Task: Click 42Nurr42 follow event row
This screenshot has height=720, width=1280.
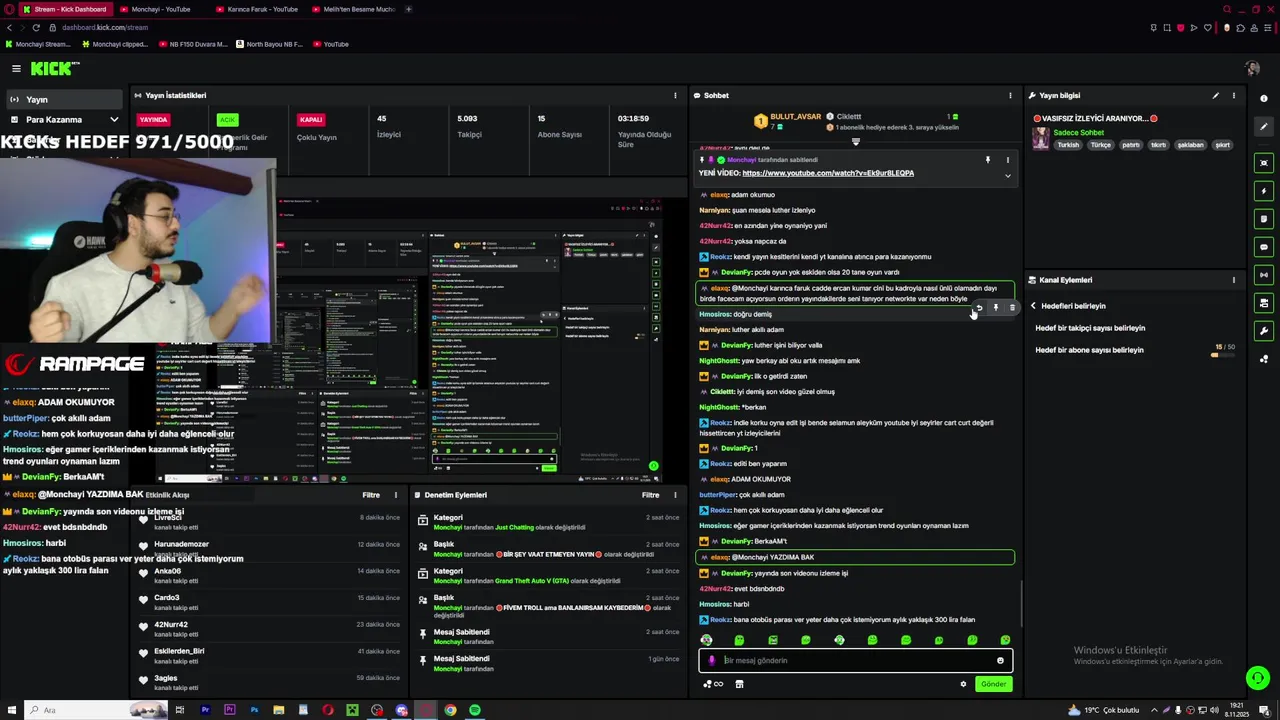Action: [270, 628]
